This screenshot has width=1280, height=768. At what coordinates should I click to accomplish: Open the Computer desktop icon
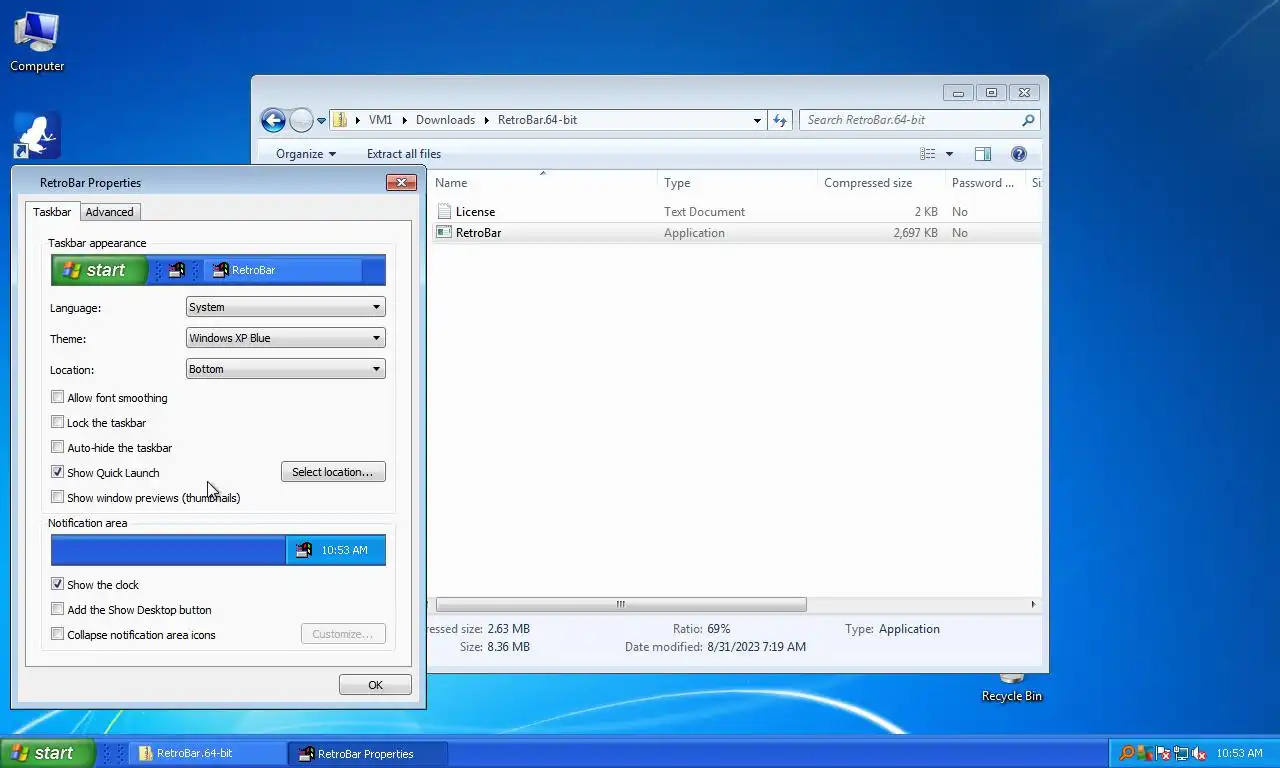pyautogui.click(x=37, y=42)
